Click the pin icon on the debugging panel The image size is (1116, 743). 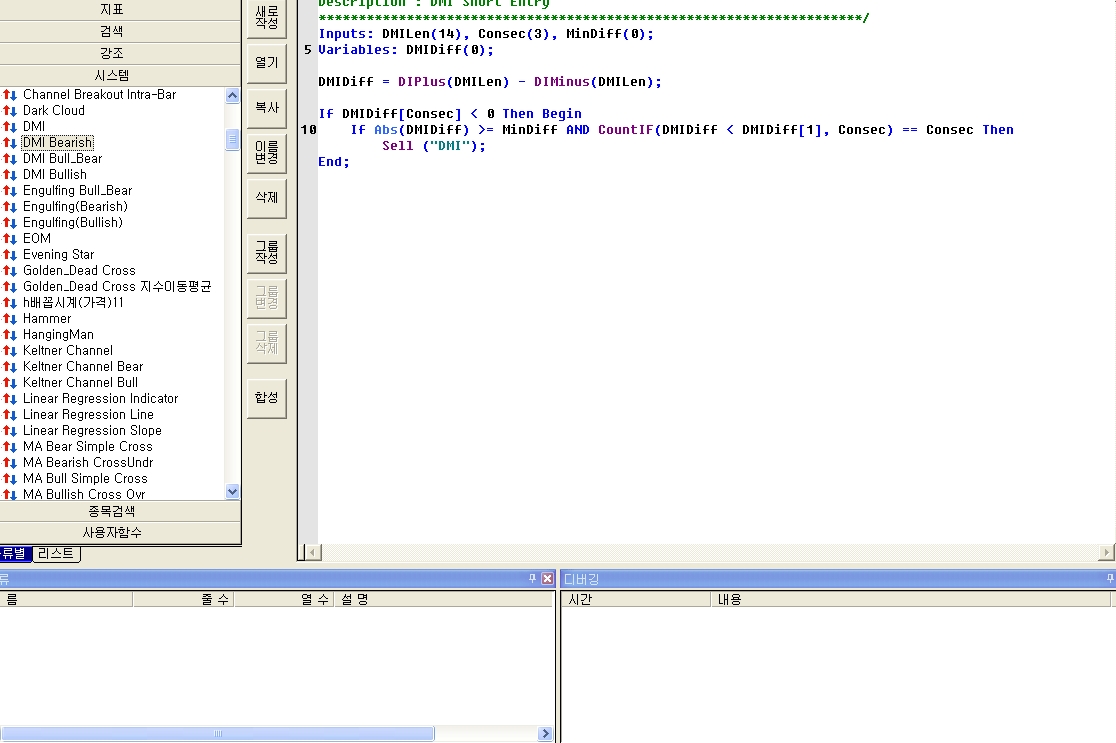(1110, 579)
